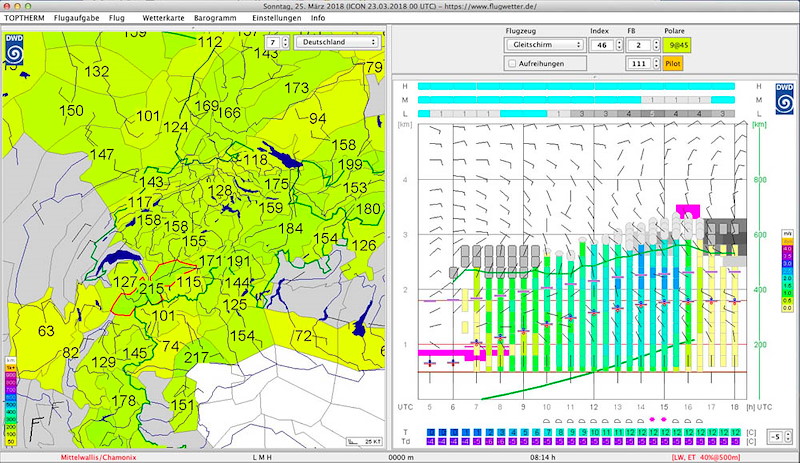This screenshot has width=800, height=463.
Task: Click the L row cloud cover cell 5
Action: tap(652, 114)
